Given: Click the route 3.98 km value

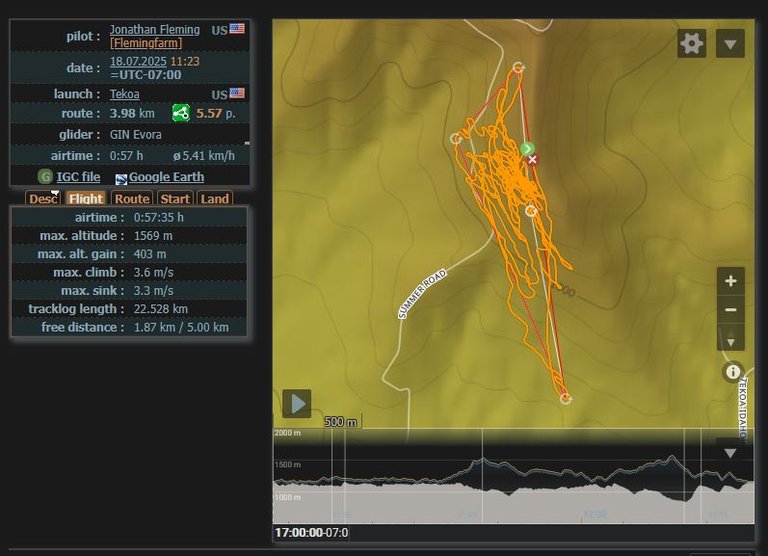Looking at the screenshot, I should [132, 114].
